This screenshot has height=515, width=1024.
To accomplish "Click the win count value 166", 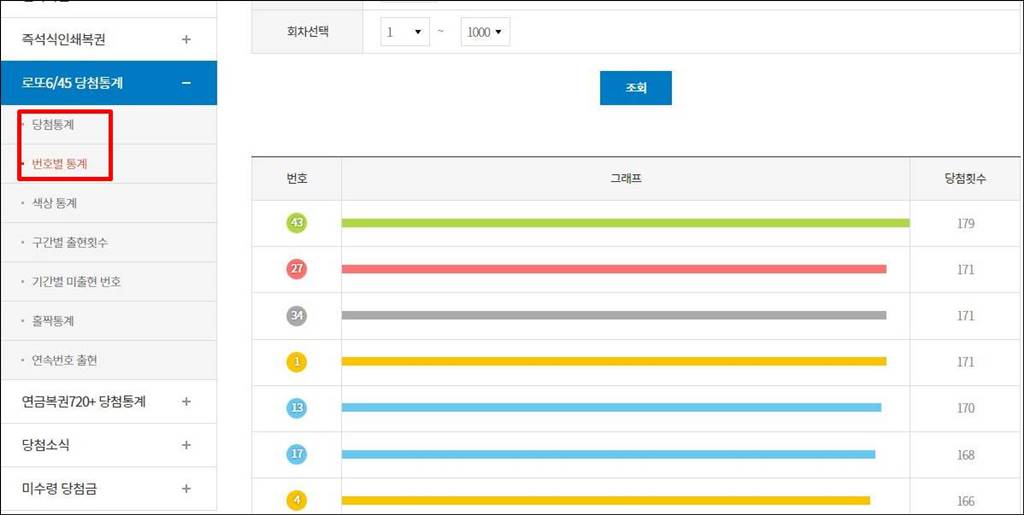I will [966, 501].
